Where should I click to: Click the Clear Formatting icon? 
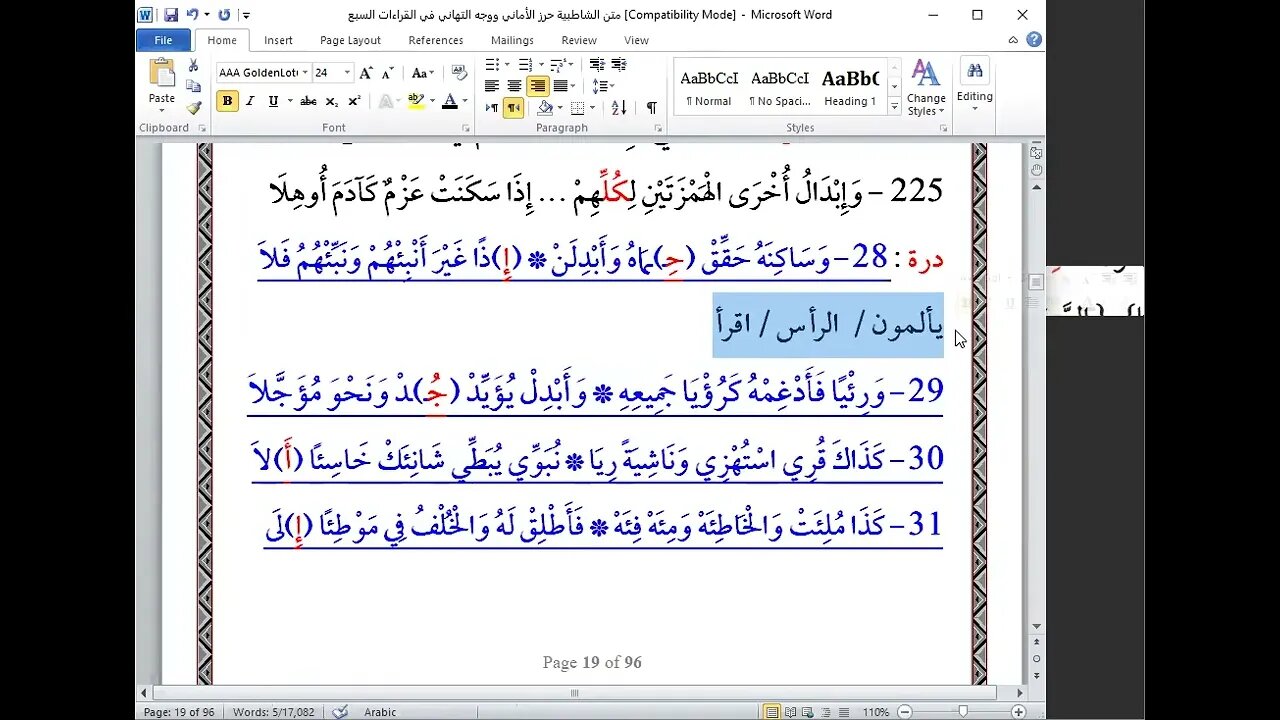459,73
